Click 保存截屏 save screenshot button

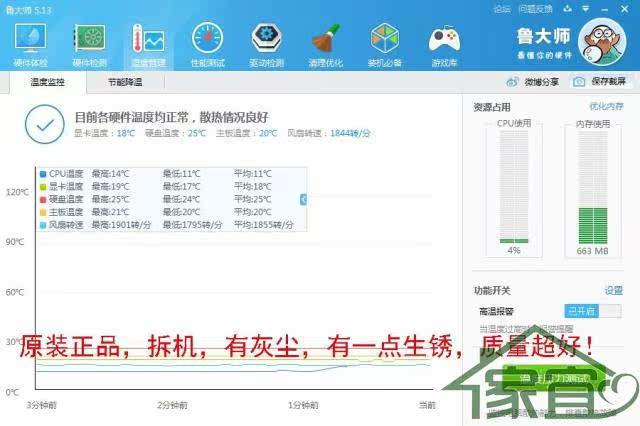click(602, 82)
